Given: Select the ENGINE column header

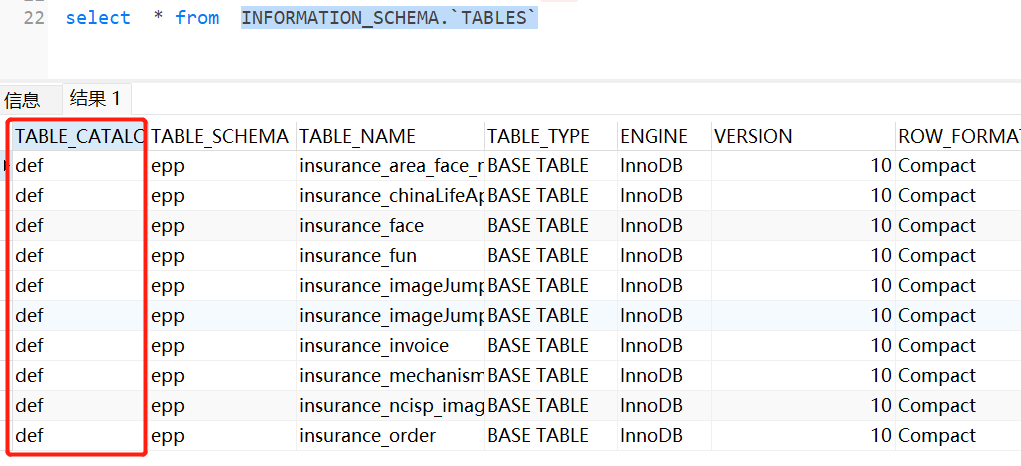Looking at the screenshot, I should pyautogui.click(x=654, y=136).
